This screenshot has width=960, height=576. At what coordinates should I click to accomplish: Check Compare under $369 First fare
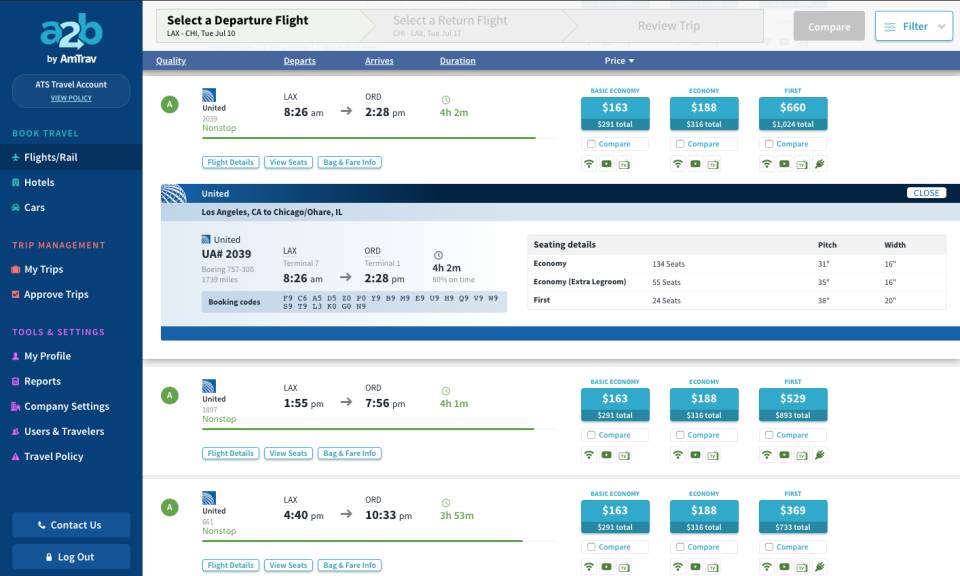click(769, 547)
